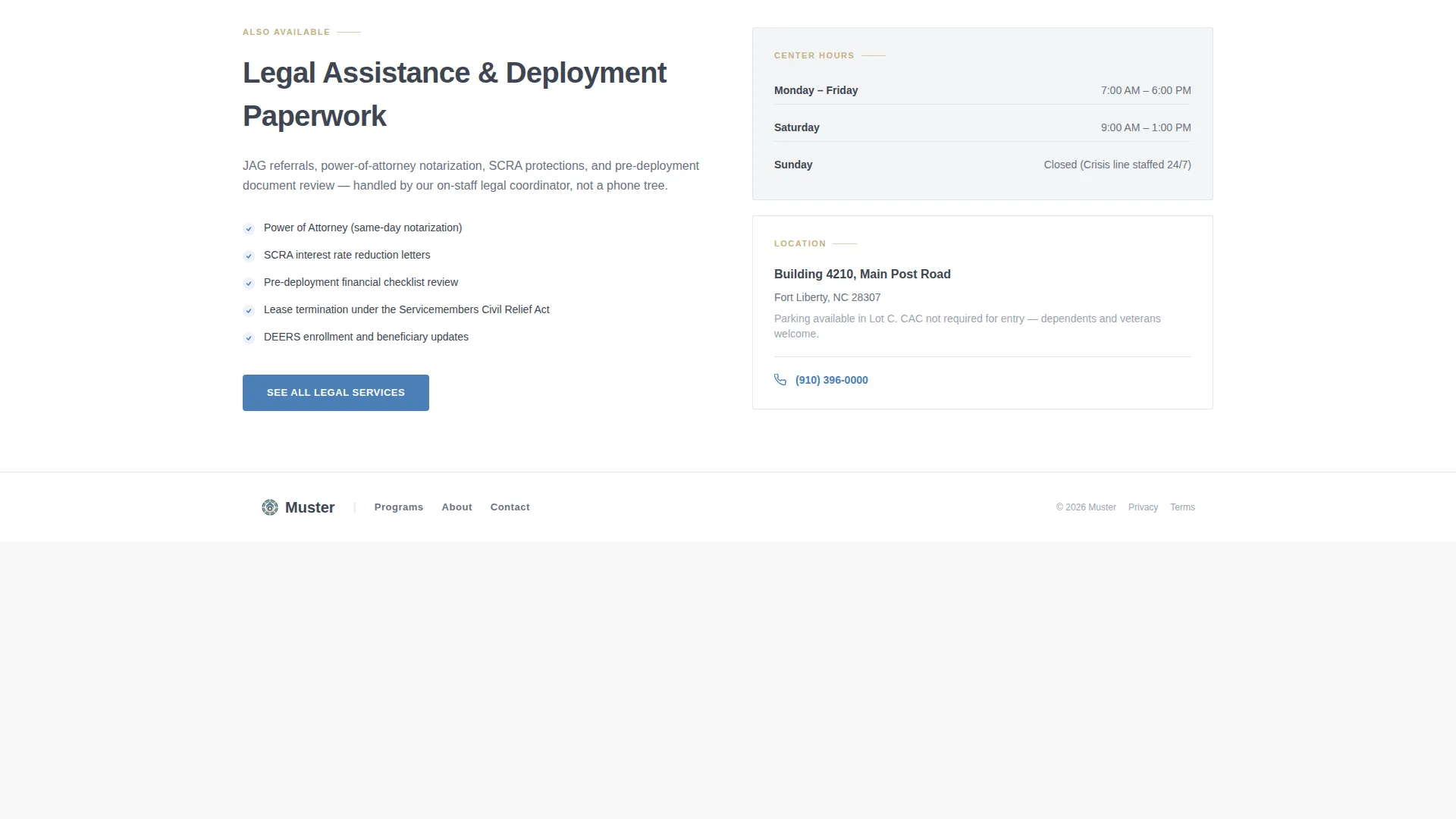Click the phone icon beside (910) 396-0000
1456x819 pixels.
[x=780, y=380]
